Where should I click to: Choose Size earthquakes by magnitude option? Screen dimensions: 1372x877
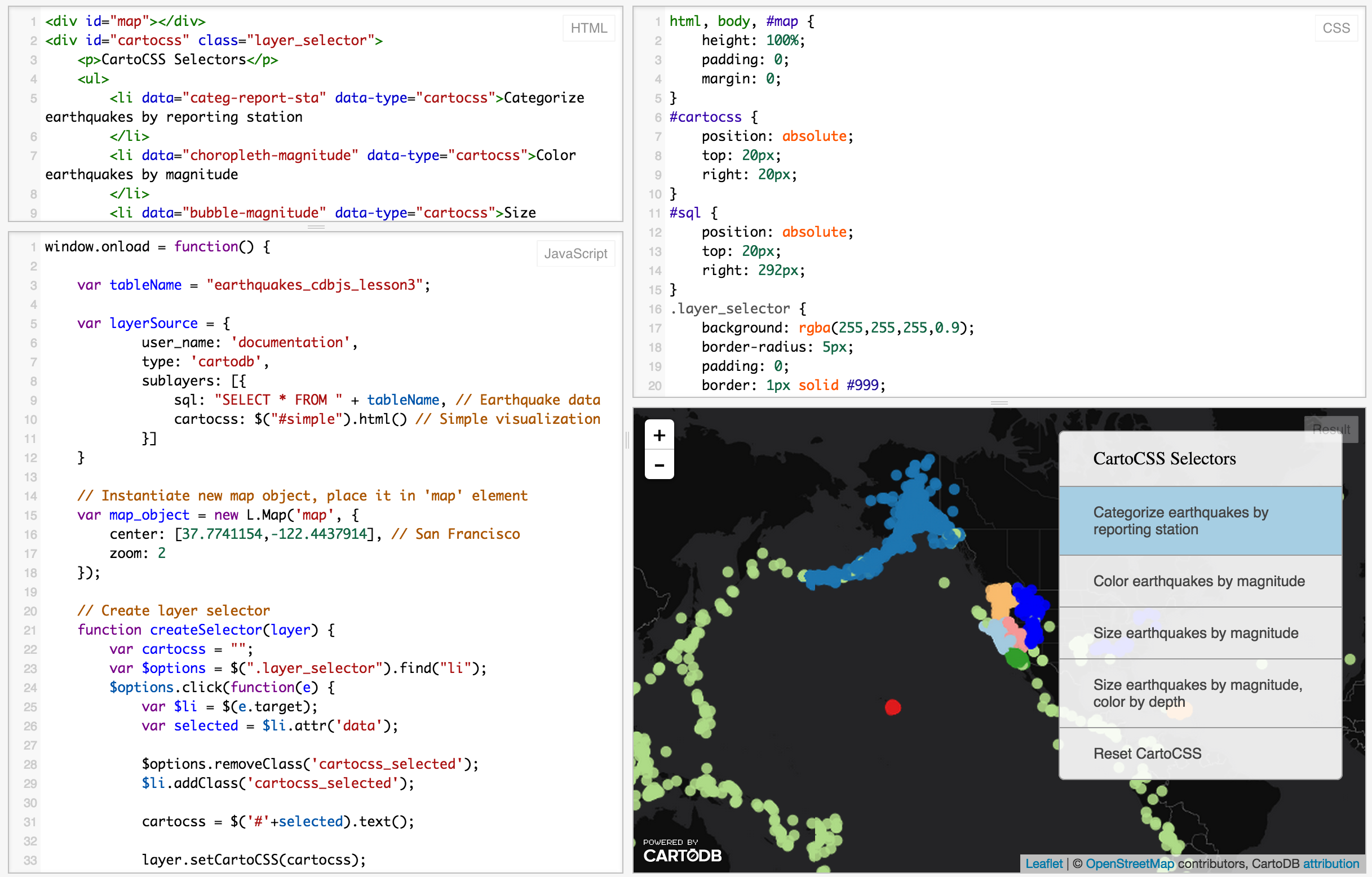(1196, 633)
